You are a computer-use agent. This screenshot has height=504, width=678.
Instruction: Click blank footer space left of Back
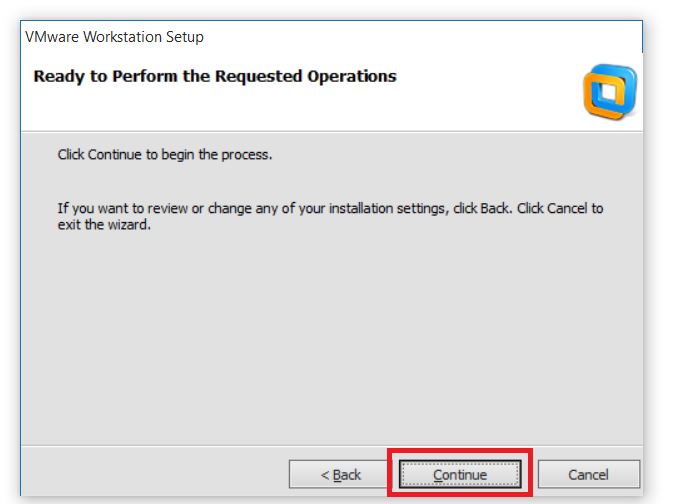tap(150, 474)
